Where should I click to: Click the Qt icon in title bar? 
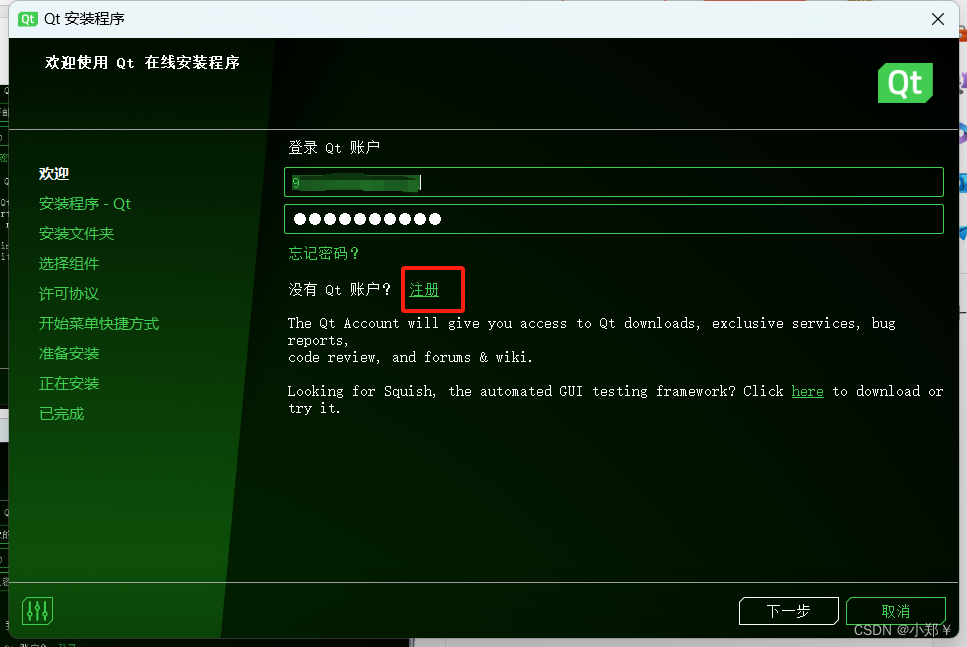tap(28, 19)
